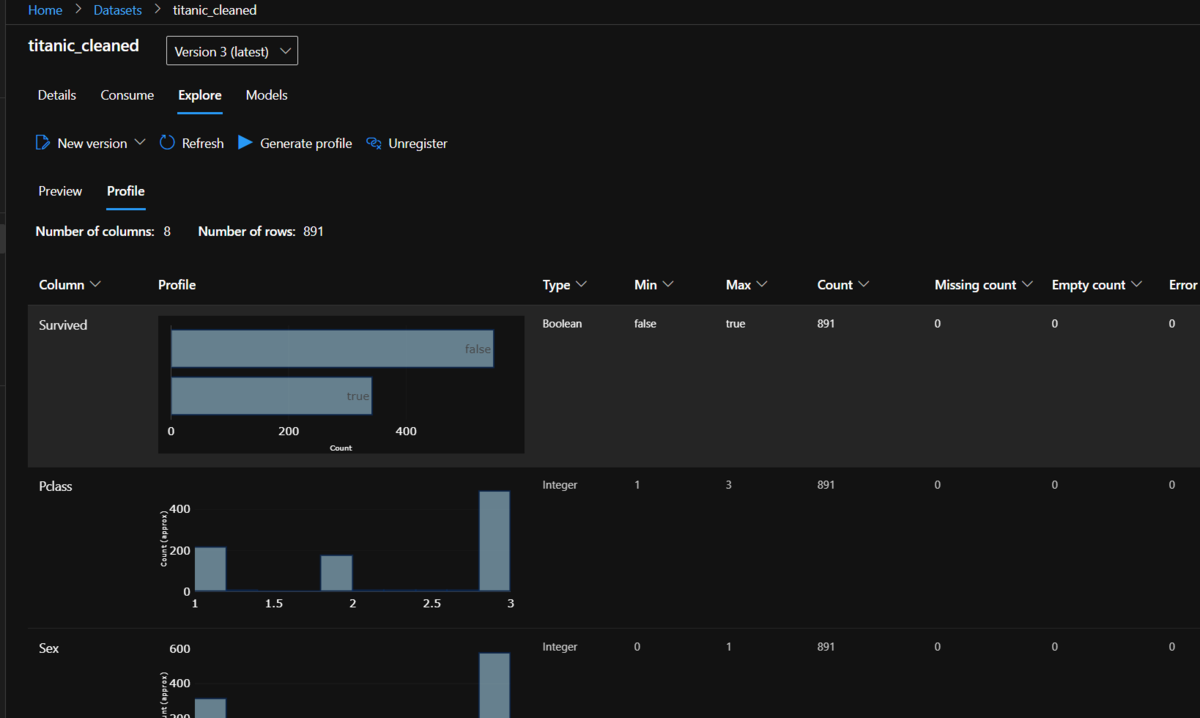Open the Empty count header dropdown
1200x718 pixels.
pyautogui.click(x=1136, y=285)
